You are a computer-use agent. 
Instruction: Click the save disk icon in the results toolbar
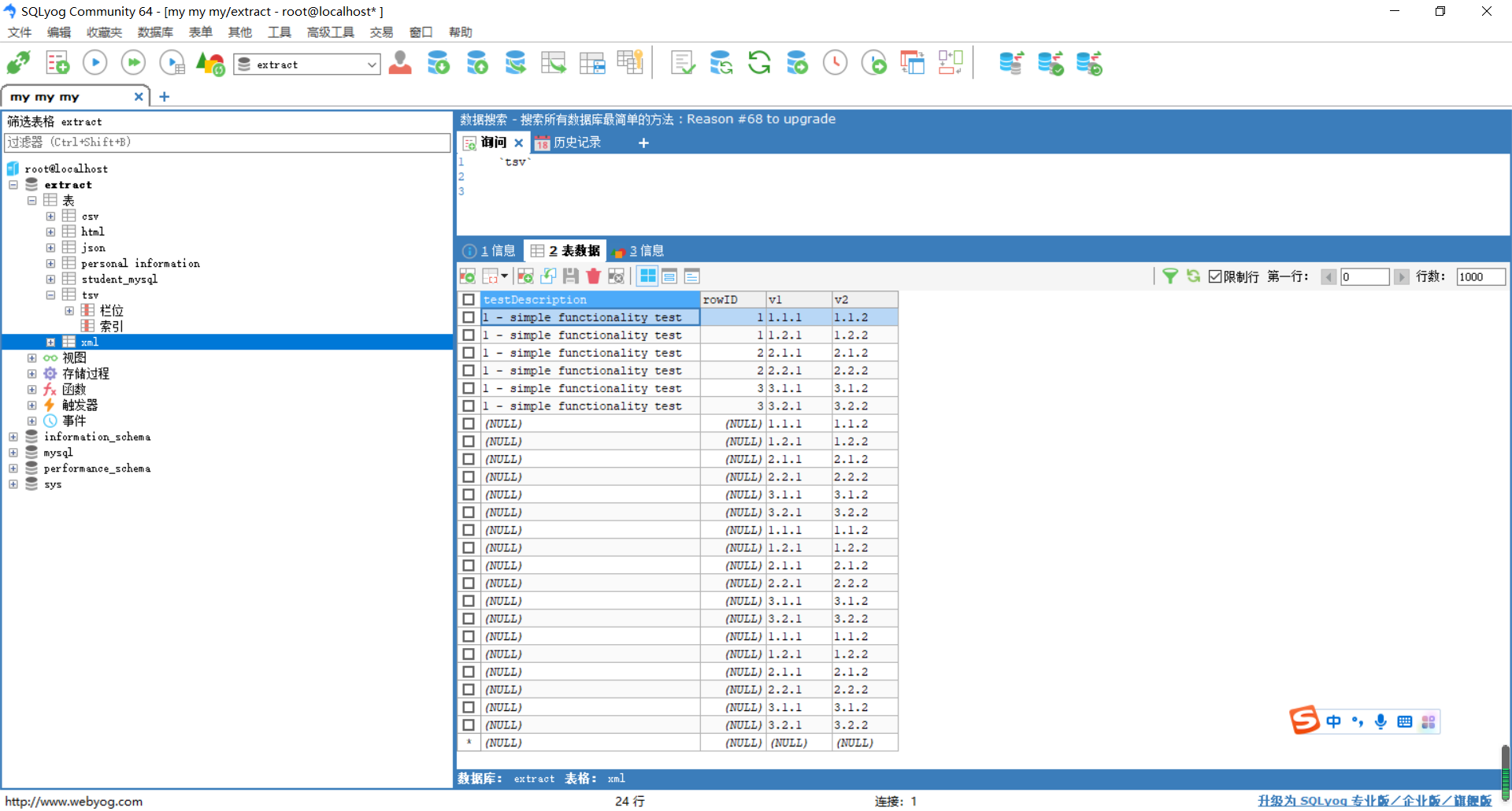(x=571, y=276)
